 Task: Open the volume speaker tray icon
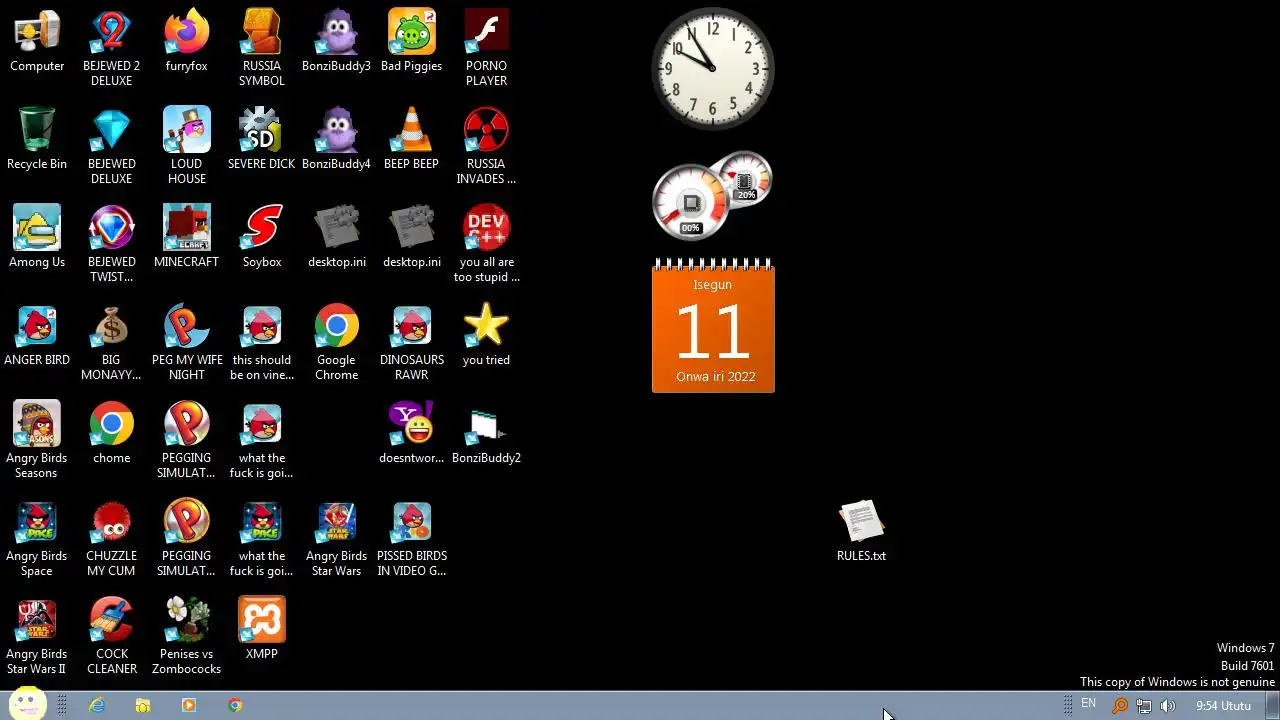tap(1168, 706)
